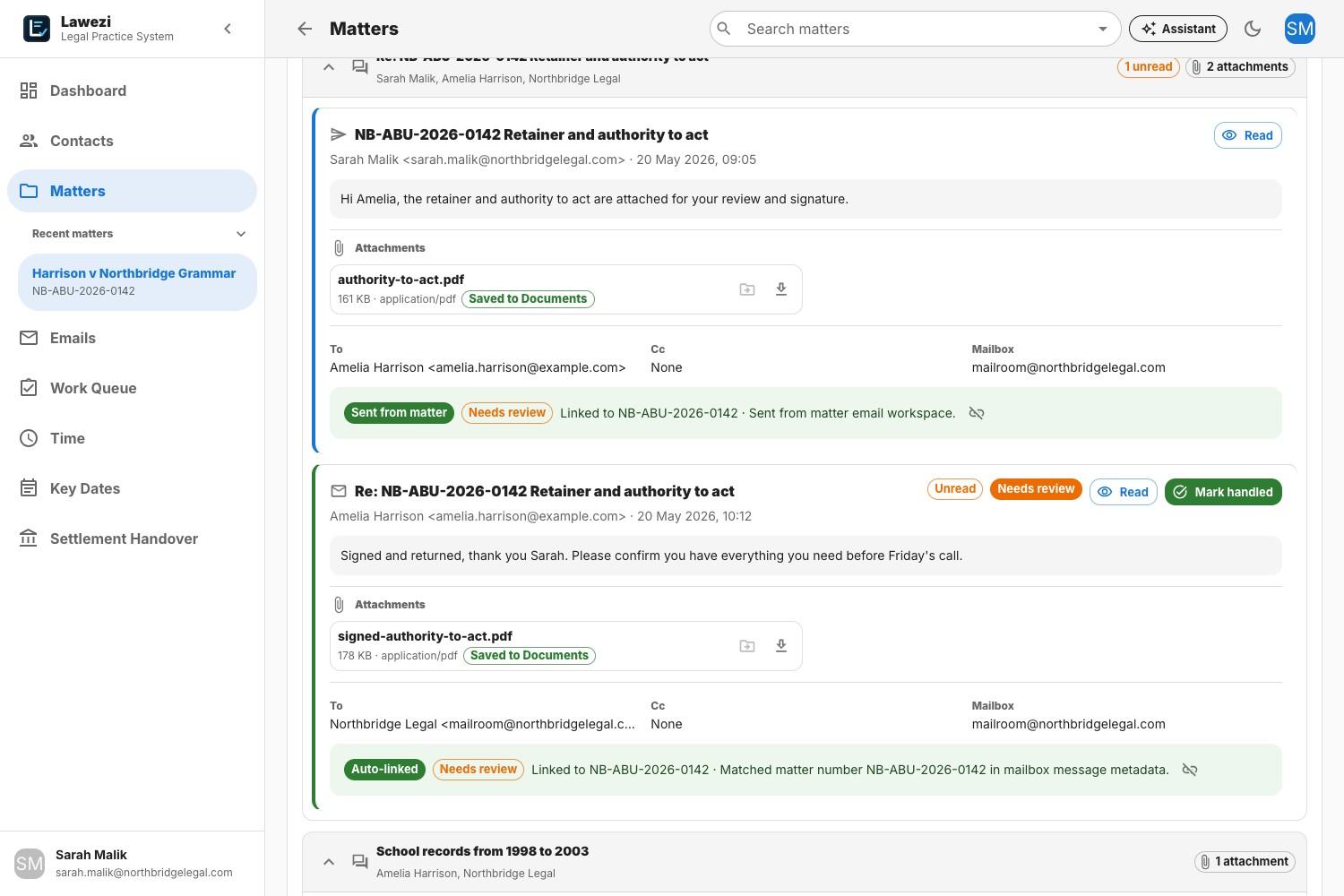Download authority-to-act.pdf attachment

pyautogui.click(x=781, y=289)
